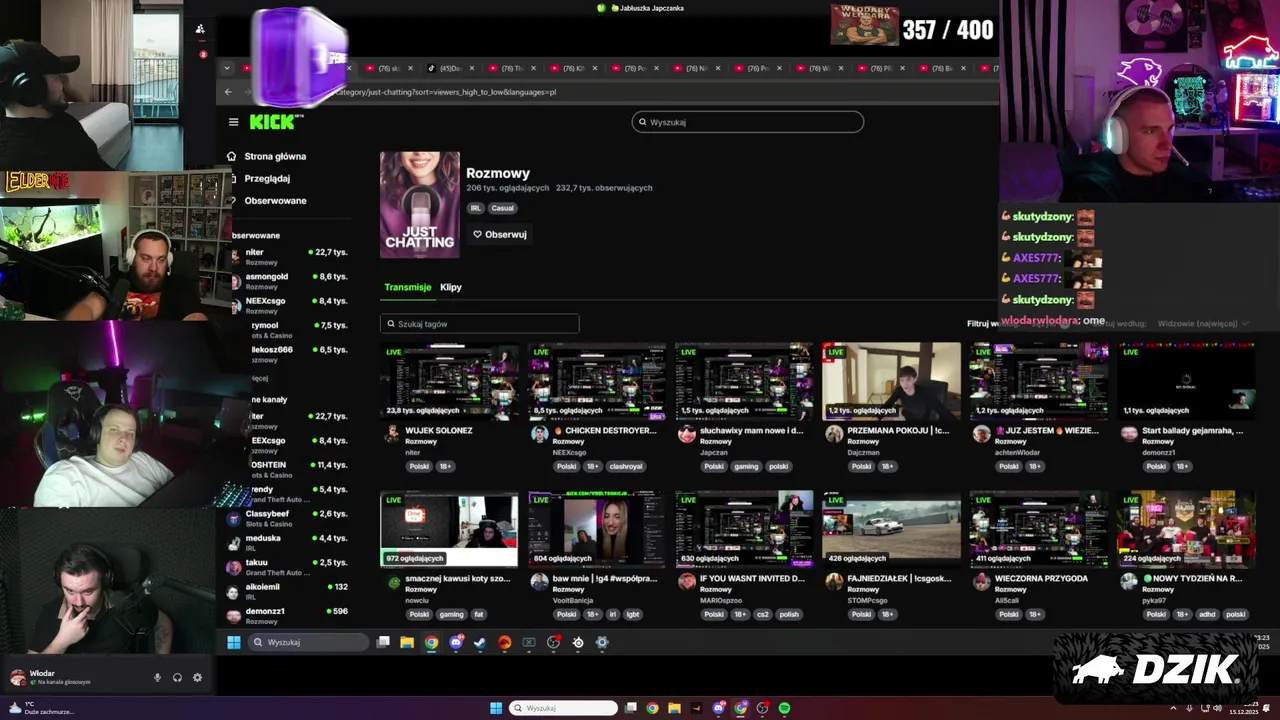The image size is (1280, 720).
Task: Open File Explorer on inner taskbar
Action: click(407, 642)
